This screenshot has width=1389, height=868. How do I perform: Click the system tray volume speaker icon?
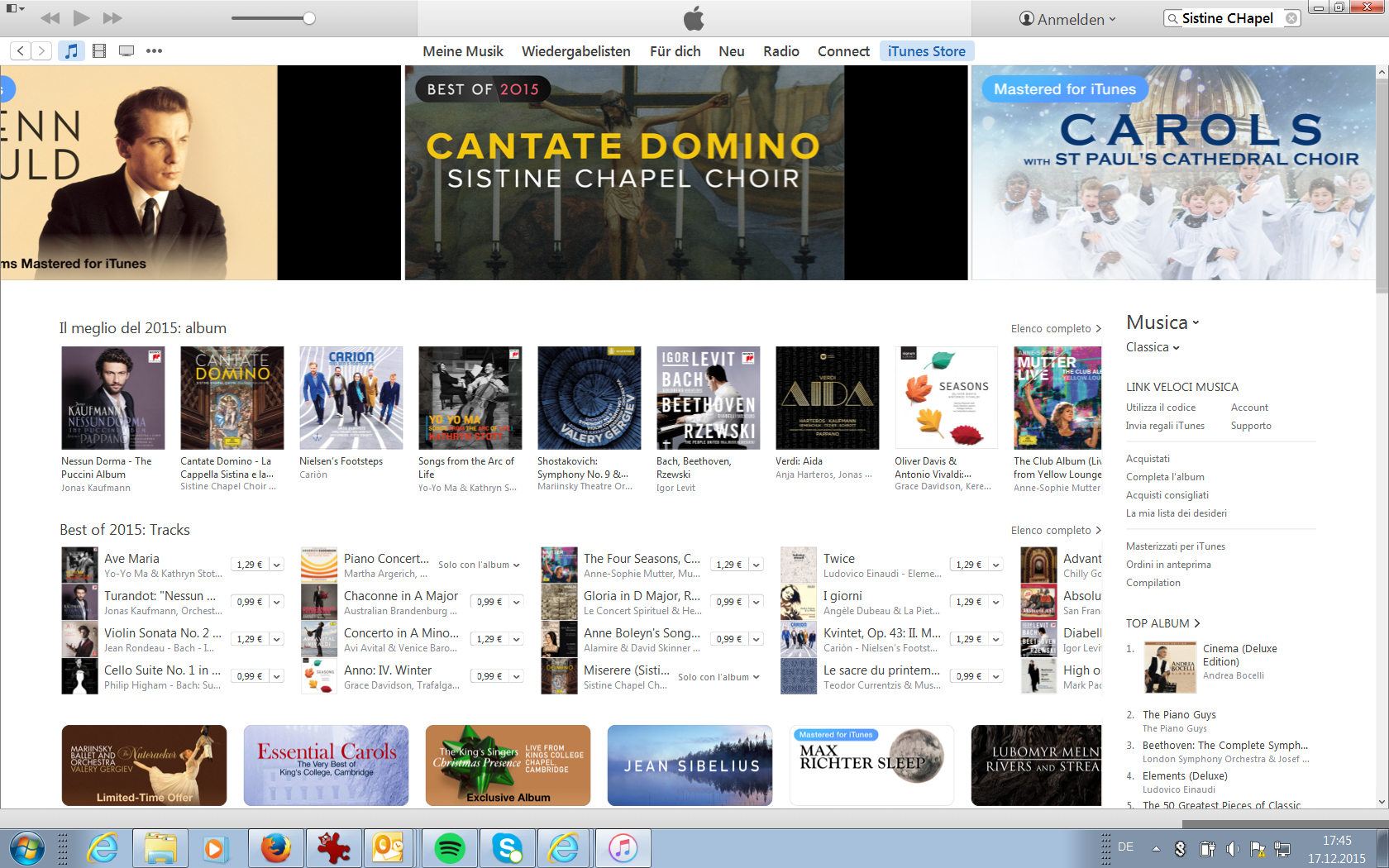point(1232,848)
